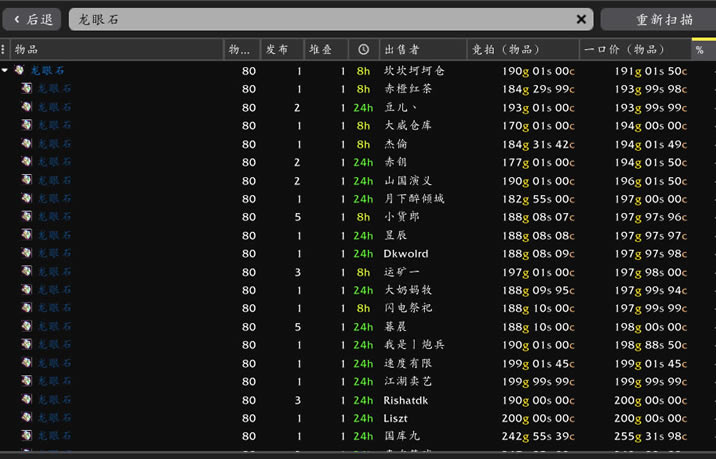Screen dimensions: 716x459
Task: Sort by 堆叠 column header
Action: (x=325, y=49)
